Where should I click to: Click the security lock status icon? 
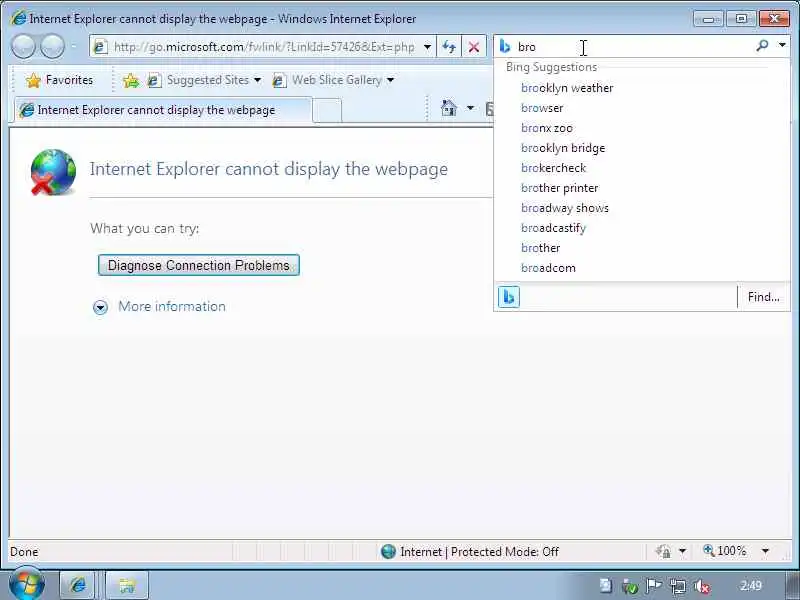[x=663, y=551]
